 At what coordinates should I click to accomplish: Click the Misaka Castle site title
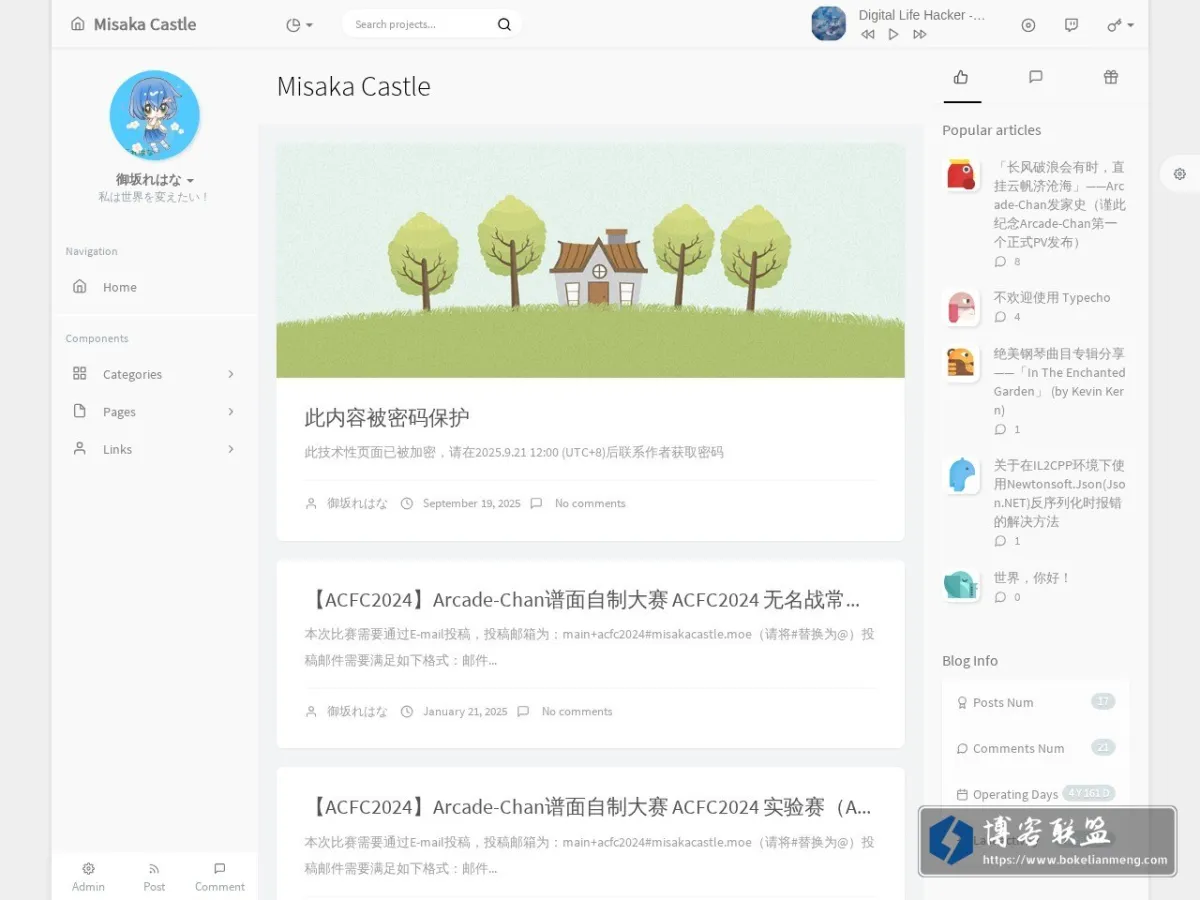[x=145, y=24]
